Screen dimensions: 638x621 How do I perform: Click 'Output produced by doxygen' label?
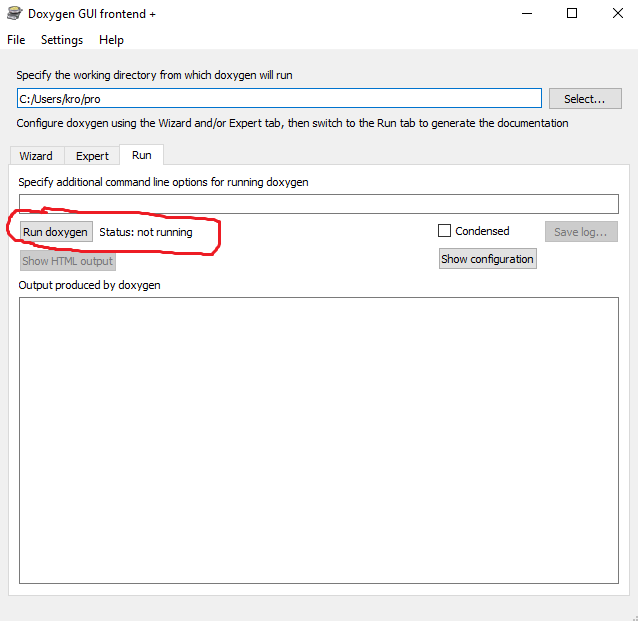(90, 285)
